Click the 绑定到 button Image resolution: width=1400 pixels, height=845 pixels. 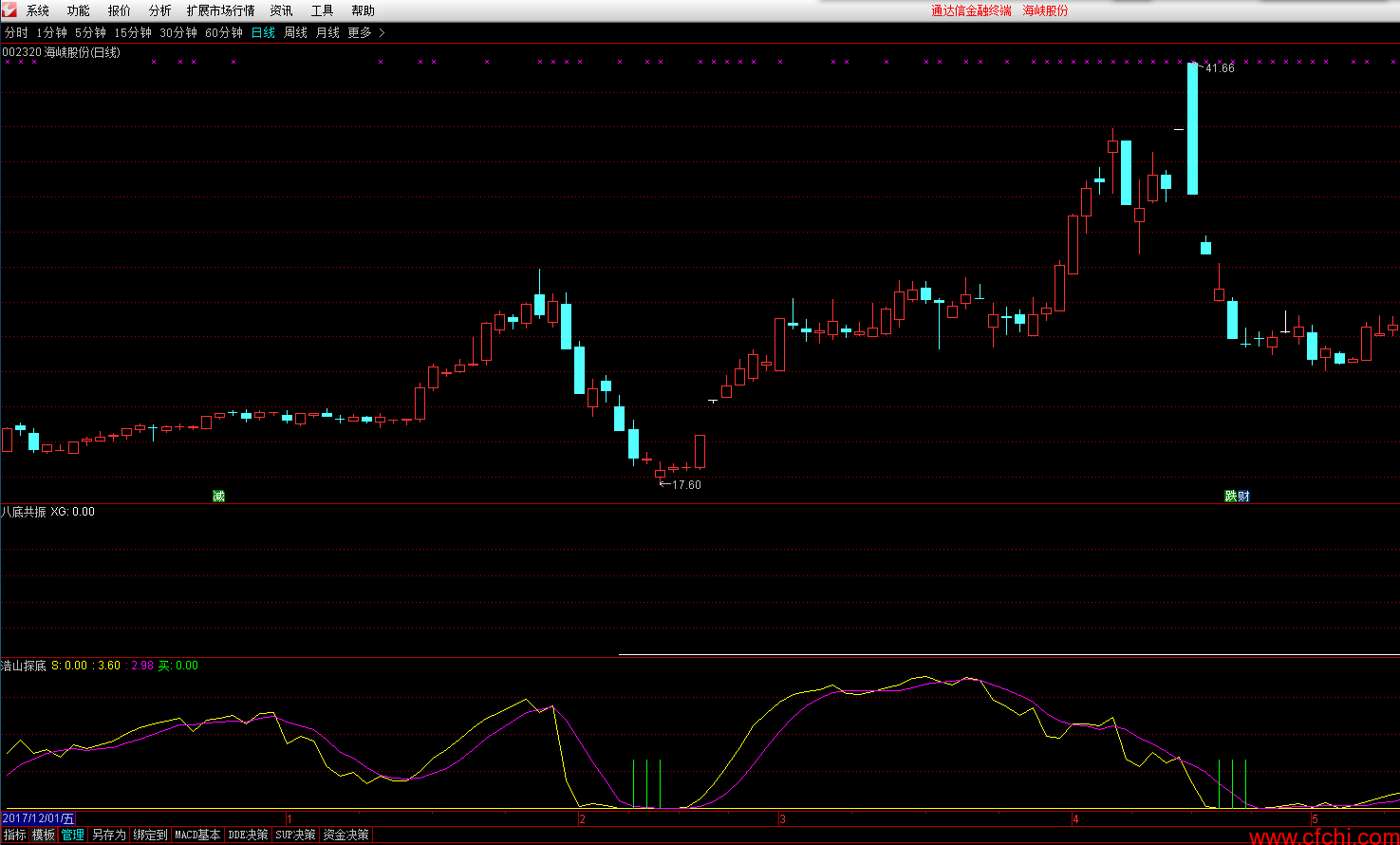point(150,835)
